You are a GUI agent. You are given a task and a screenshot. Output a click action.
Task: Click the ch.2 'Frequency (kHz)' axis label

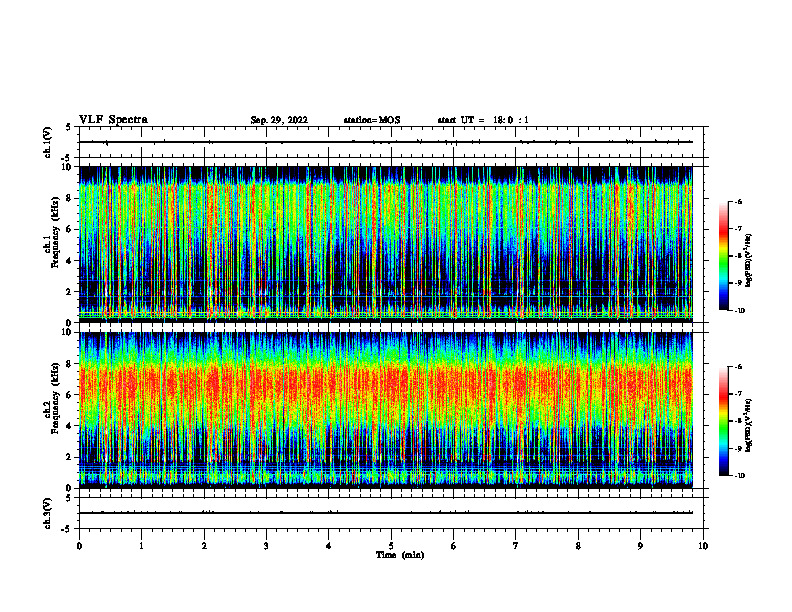pos(56,398)
